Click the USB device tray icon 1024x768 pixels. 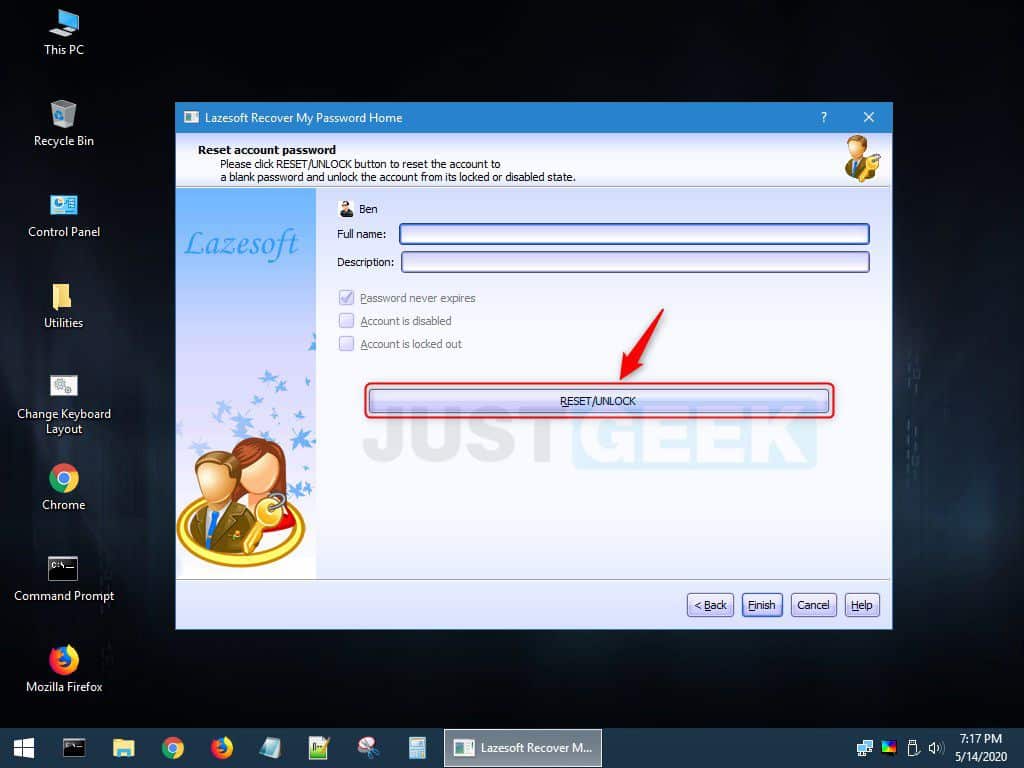tap(913, 748)
